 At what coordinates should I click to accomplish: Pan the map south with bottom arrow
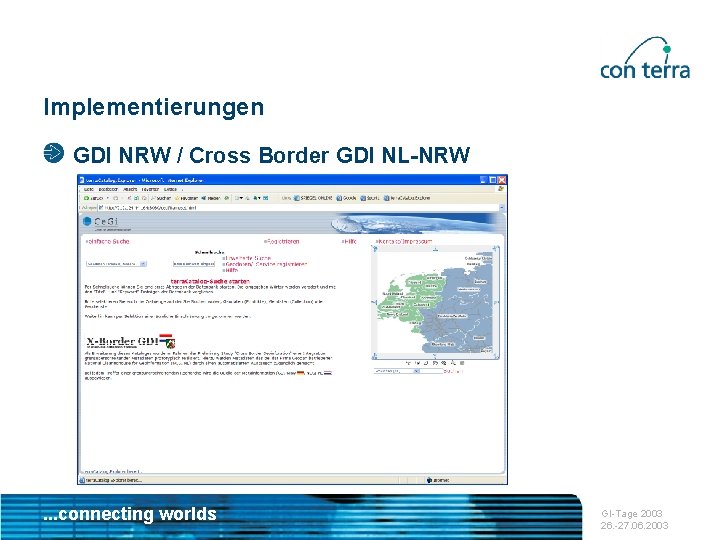(435, 355)
